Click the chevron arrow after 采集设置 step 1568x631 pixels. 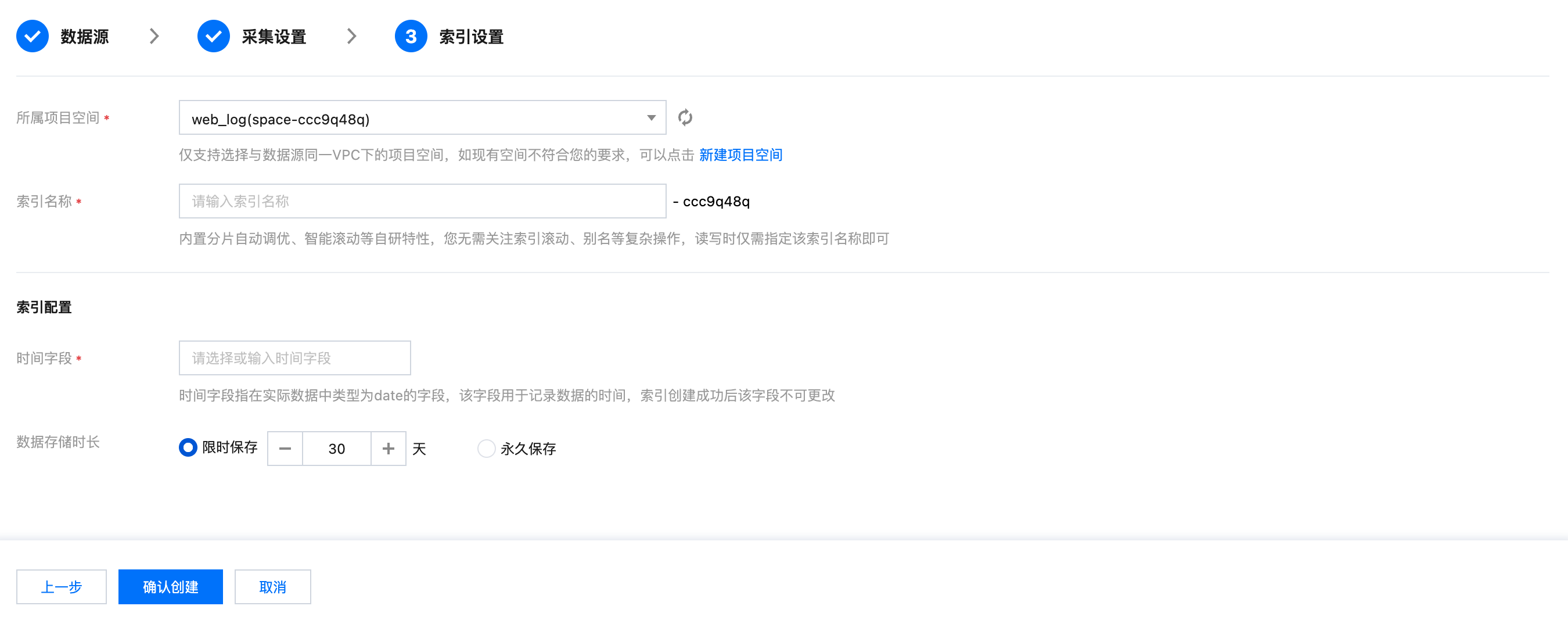pyautogui.click(x=352, y=37)
